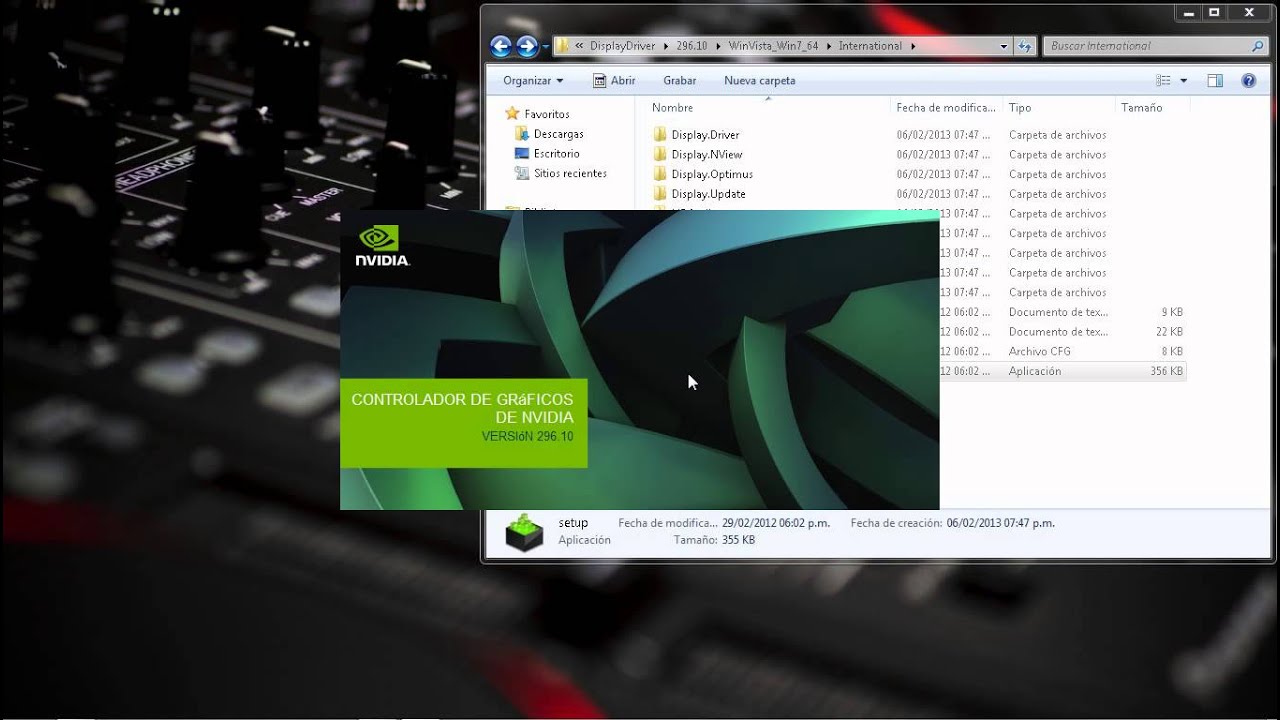
Task: Click the Descargas folder icon
Action: pos(521,134)
